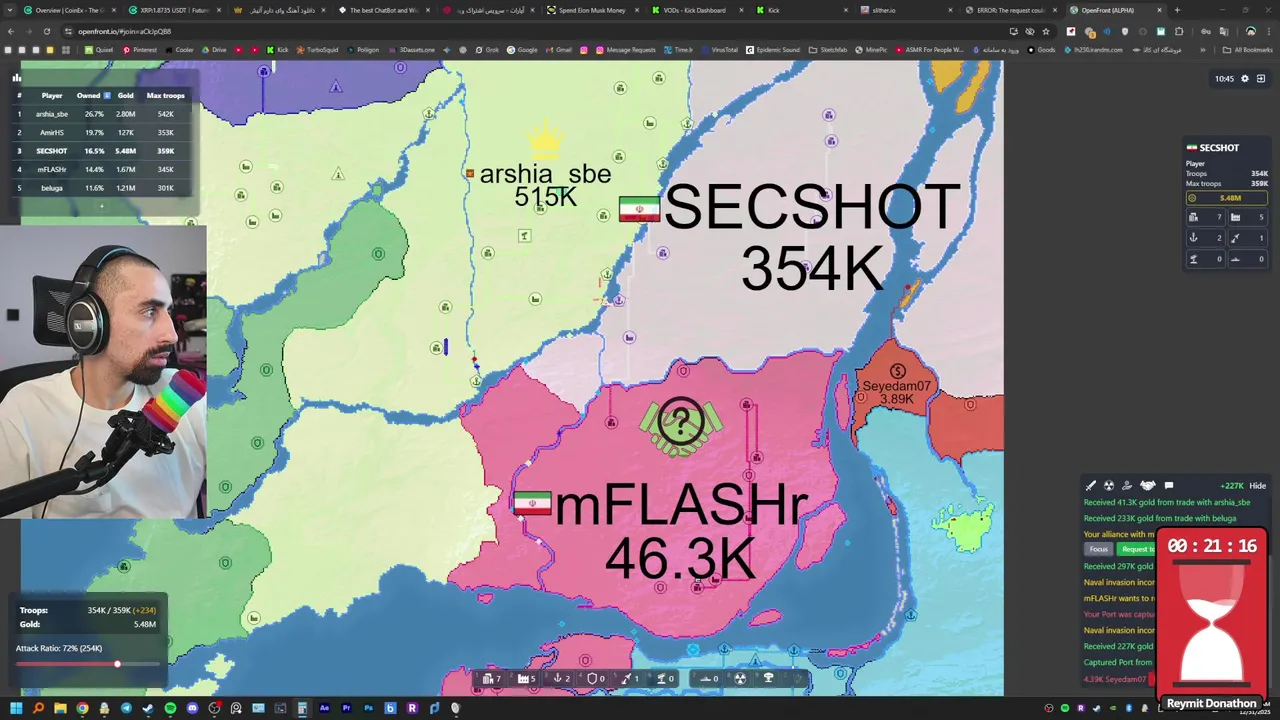Viewport: 1280px width, 720px height.
Task: Click the Focus button in event log
Action: point(1099,549)
